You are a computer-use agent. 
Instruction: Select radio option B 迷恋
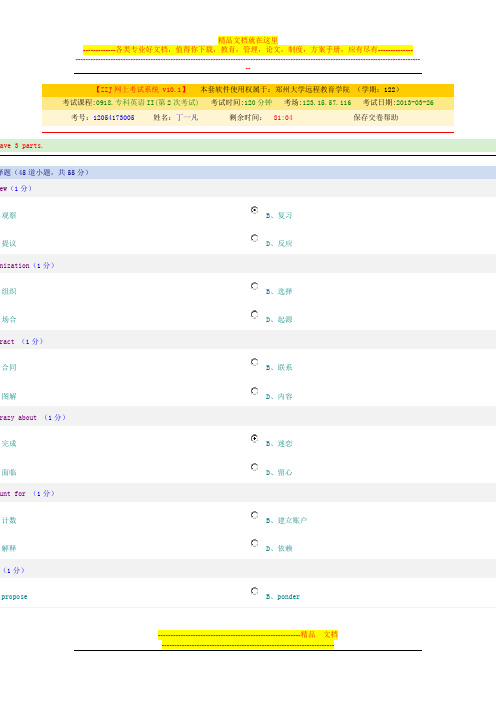coord(254,438)
